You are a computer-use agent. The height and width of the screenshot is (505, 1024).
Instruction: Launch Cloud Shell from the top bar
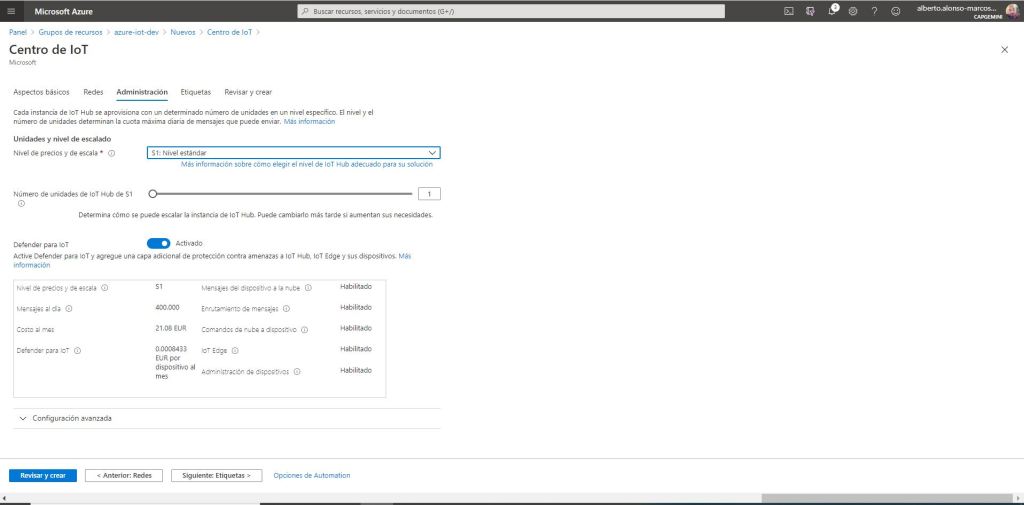pos(789,11)
